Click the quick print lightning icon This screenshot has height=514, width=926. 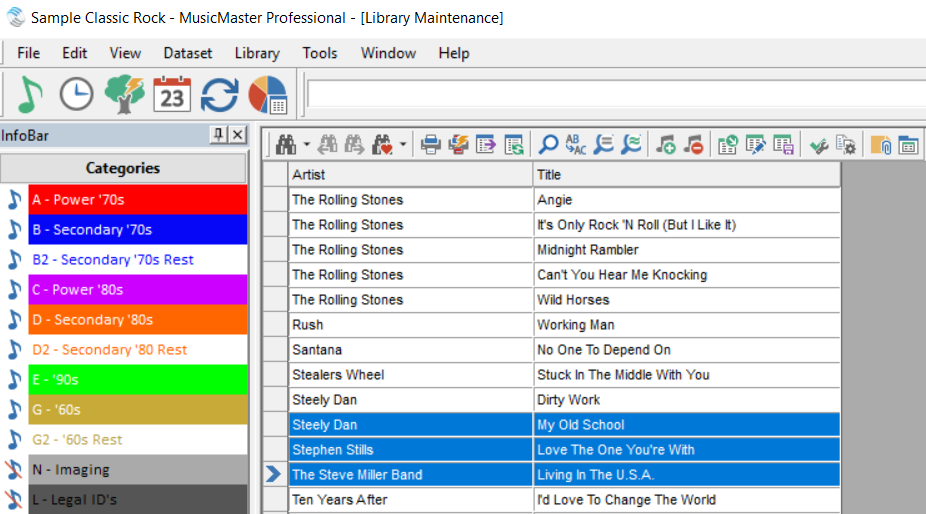pyautogui.click(x=458, y=144)
